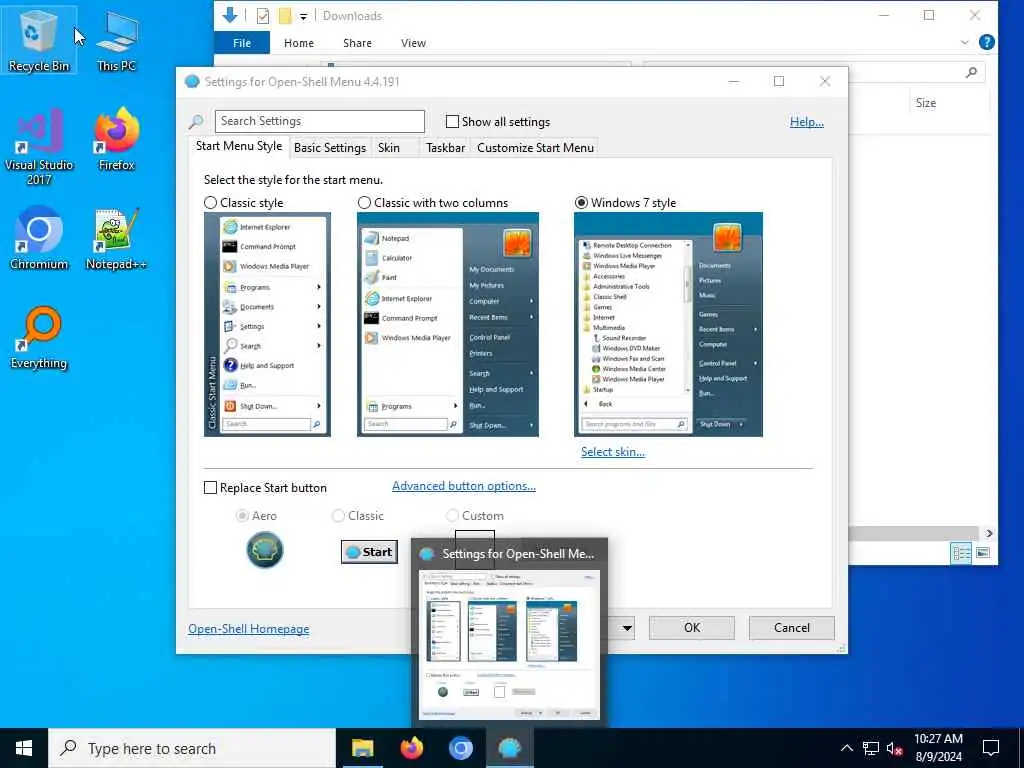
Task: Click the Open-Shell taskbar icon
Action: [509, 748]
